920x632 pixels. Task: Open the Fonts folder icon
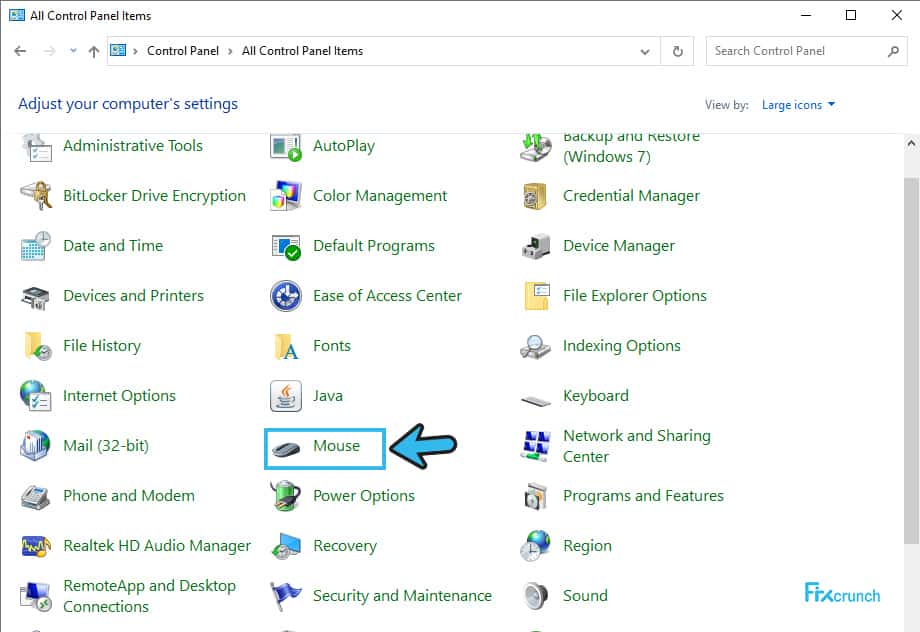click(x=286, y=346)
